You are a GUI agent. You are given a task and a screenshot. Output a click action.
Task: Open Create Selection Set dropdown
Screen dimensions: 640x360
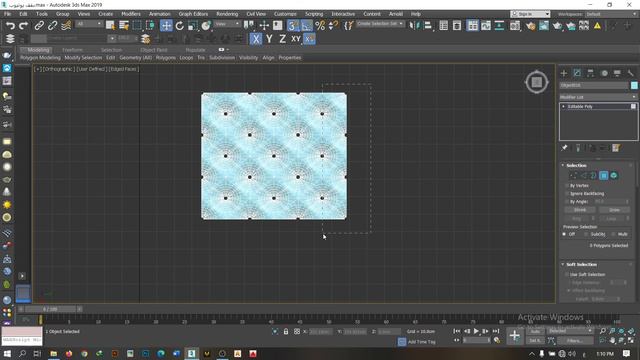point(380,24)
